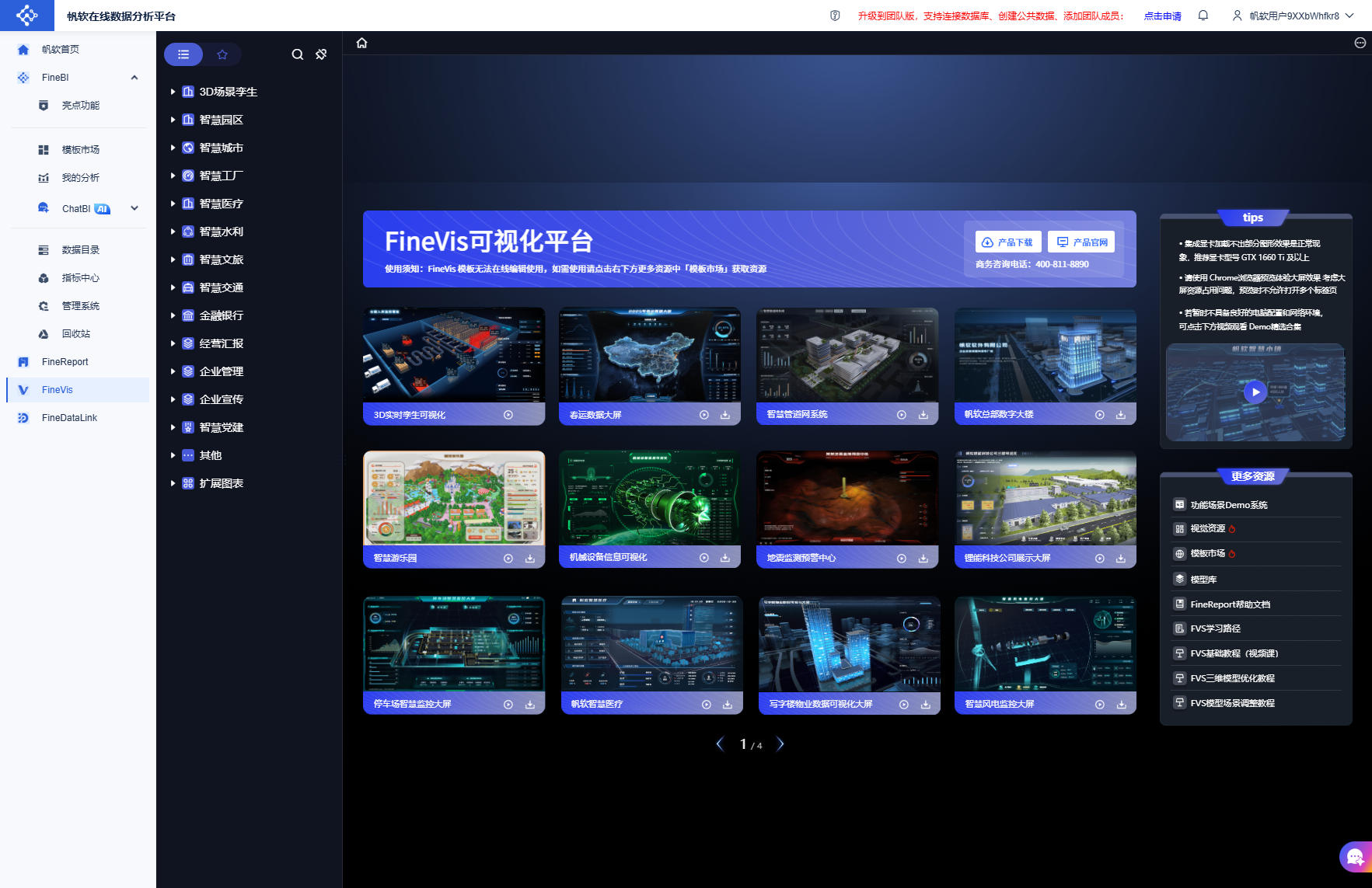Expand the 3D场景孪生 category

(173, 92)
